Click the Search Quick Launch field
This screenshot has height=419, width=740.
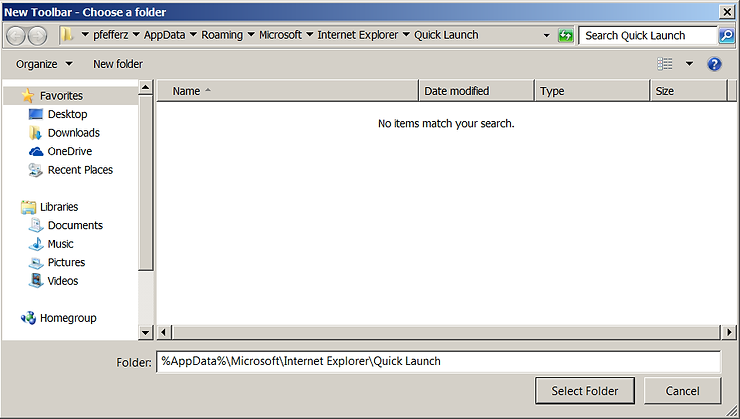coord(648,35)
